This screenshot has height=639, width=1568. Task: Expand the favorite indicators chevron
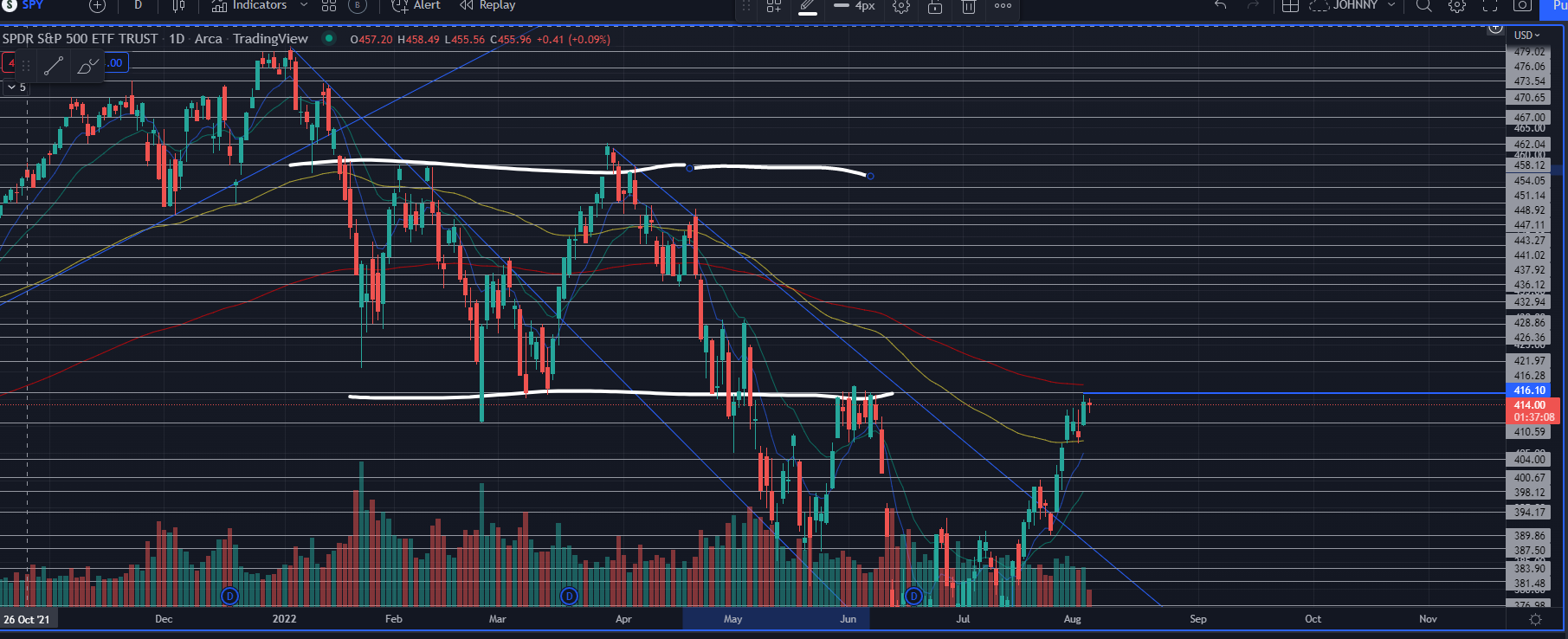coord(304,5)
